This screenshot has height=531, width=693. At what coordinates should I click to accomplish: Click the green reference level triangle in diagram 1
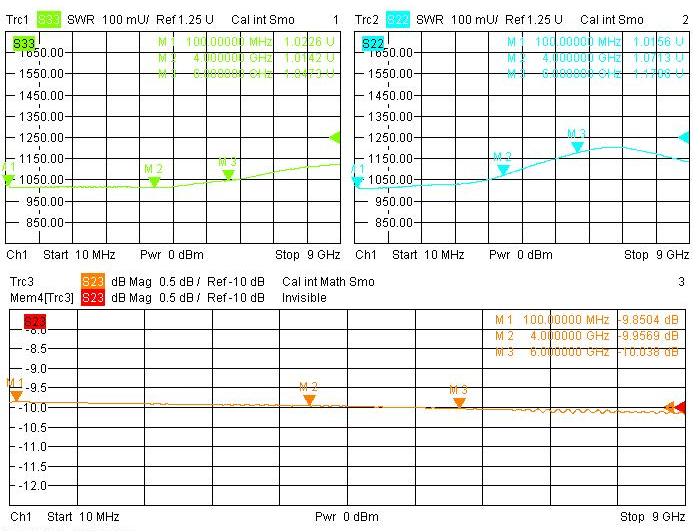pyautogui.click(x=335, y=137)
